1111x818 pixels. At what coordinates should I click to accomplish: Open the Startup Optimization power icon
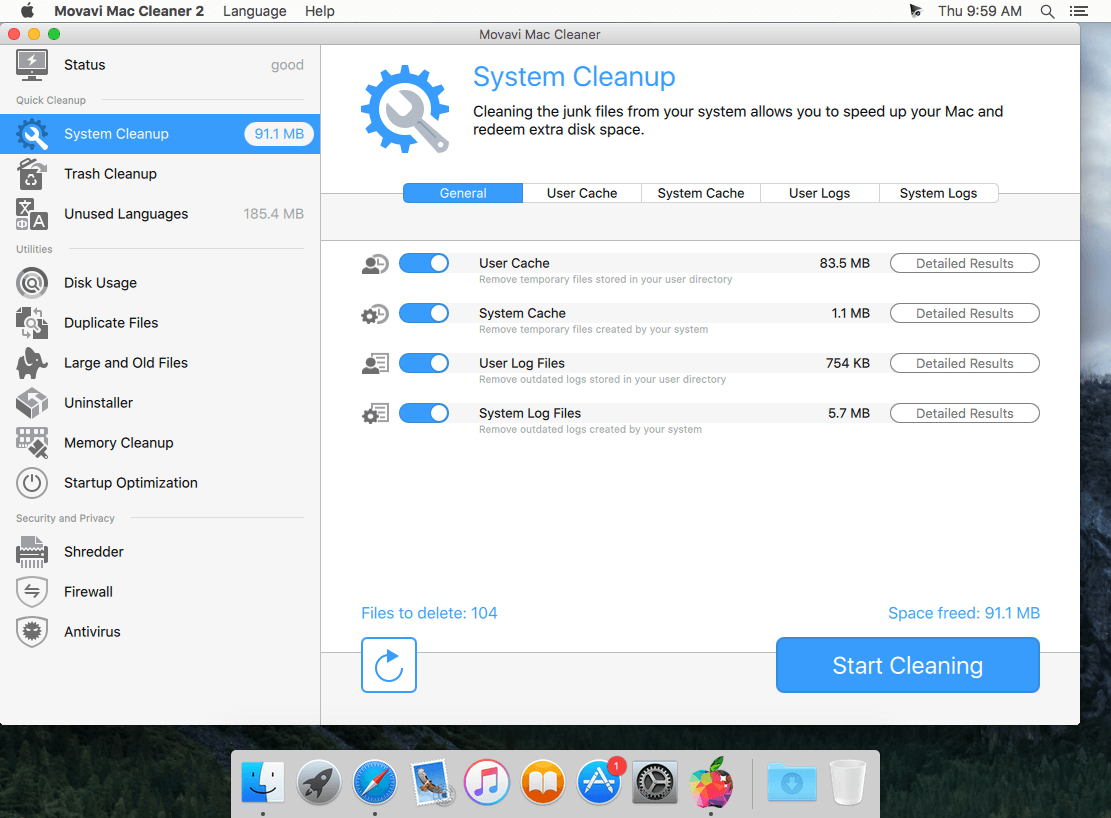click(x=32, y=483)
